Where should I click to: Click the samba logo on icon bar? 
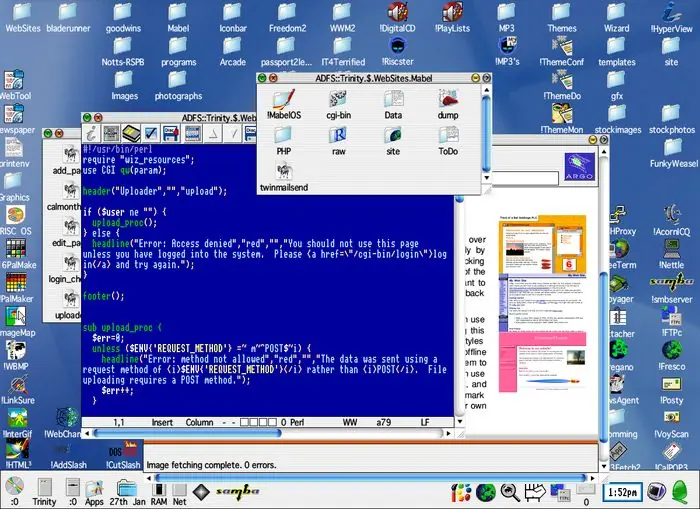coord(237,491)
